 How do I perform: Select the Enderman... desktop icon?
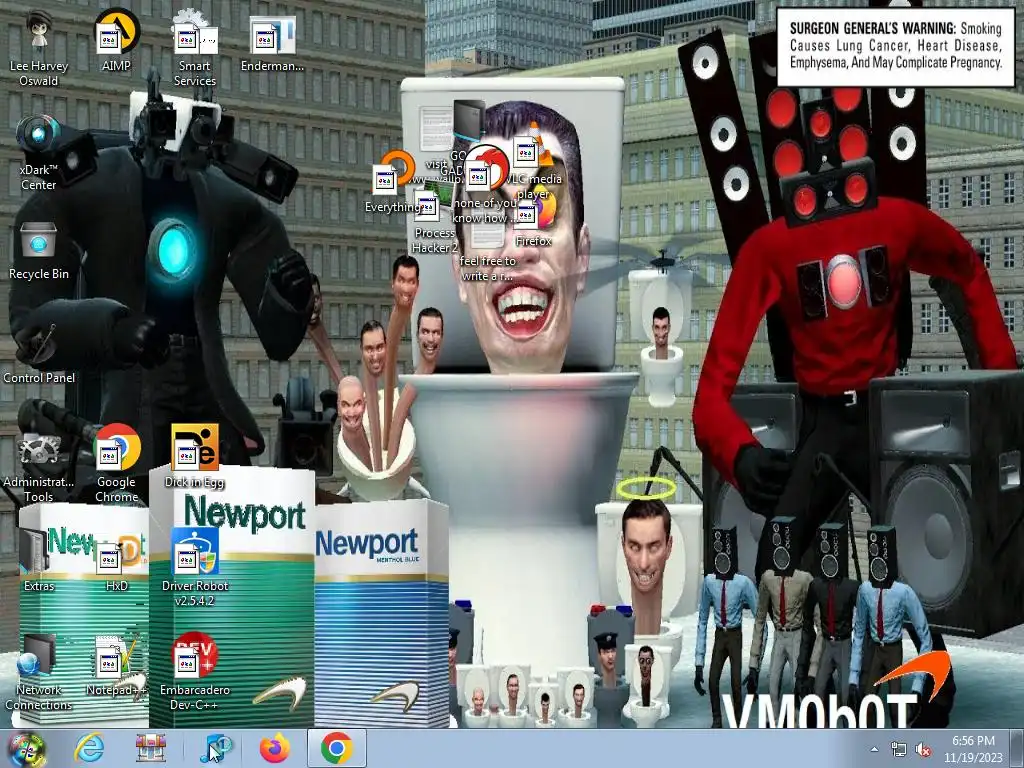pyautogui.click(x=272, y=41)
